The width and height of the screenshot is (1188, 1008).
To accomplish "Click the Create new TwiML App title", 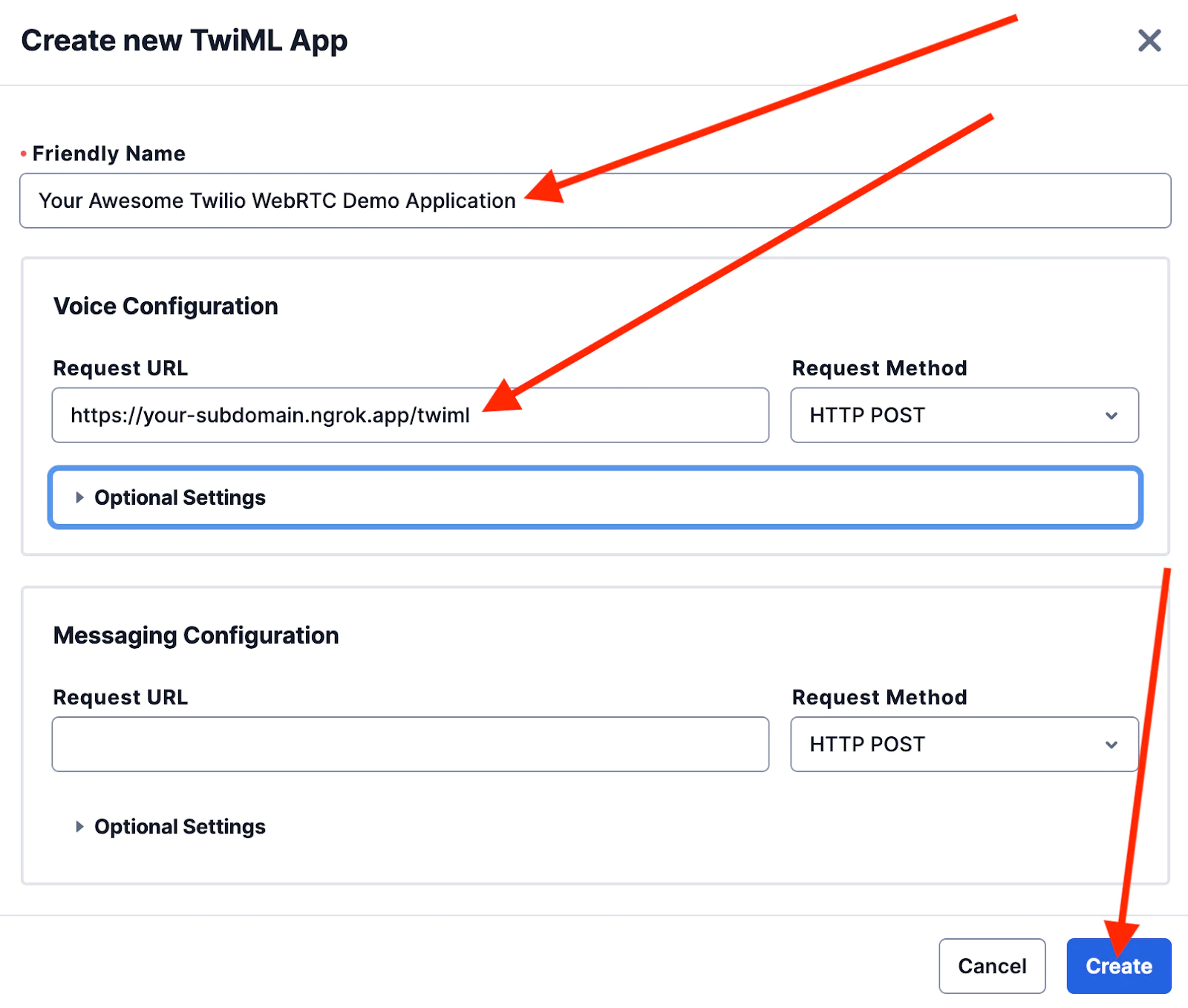I will point(184,41).
